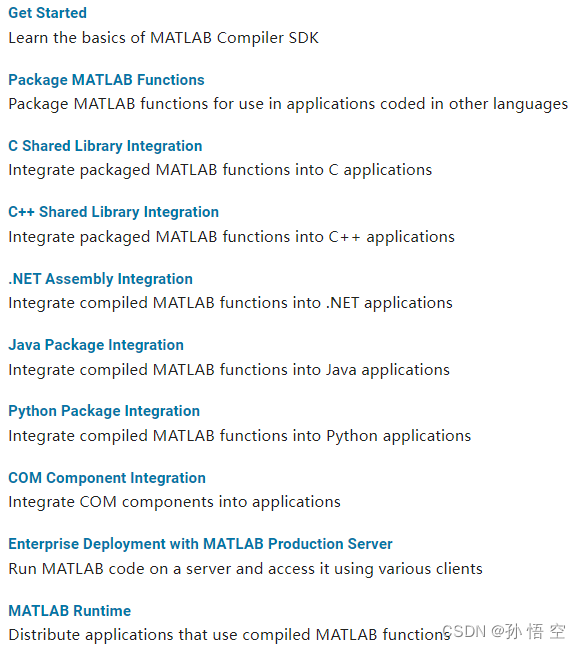Select C++ Shared Library Integration link
581x649 pixels.
[113, 212]
